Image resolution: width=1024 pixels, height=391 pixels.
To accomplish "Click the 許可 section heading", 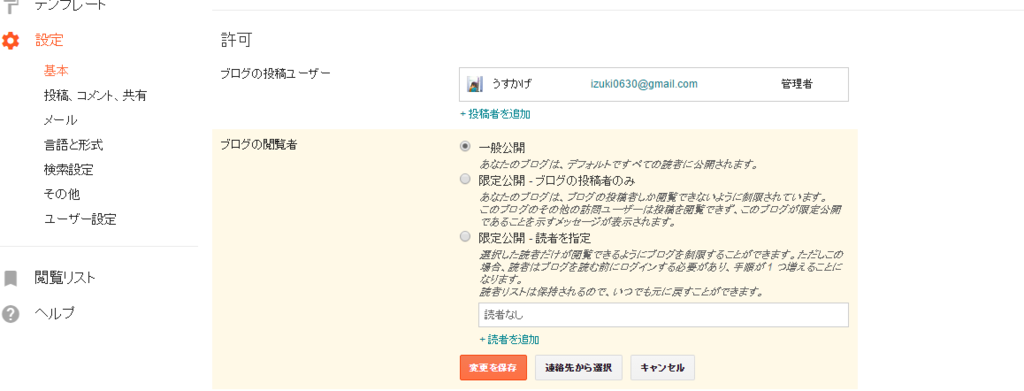I will 236,40.
